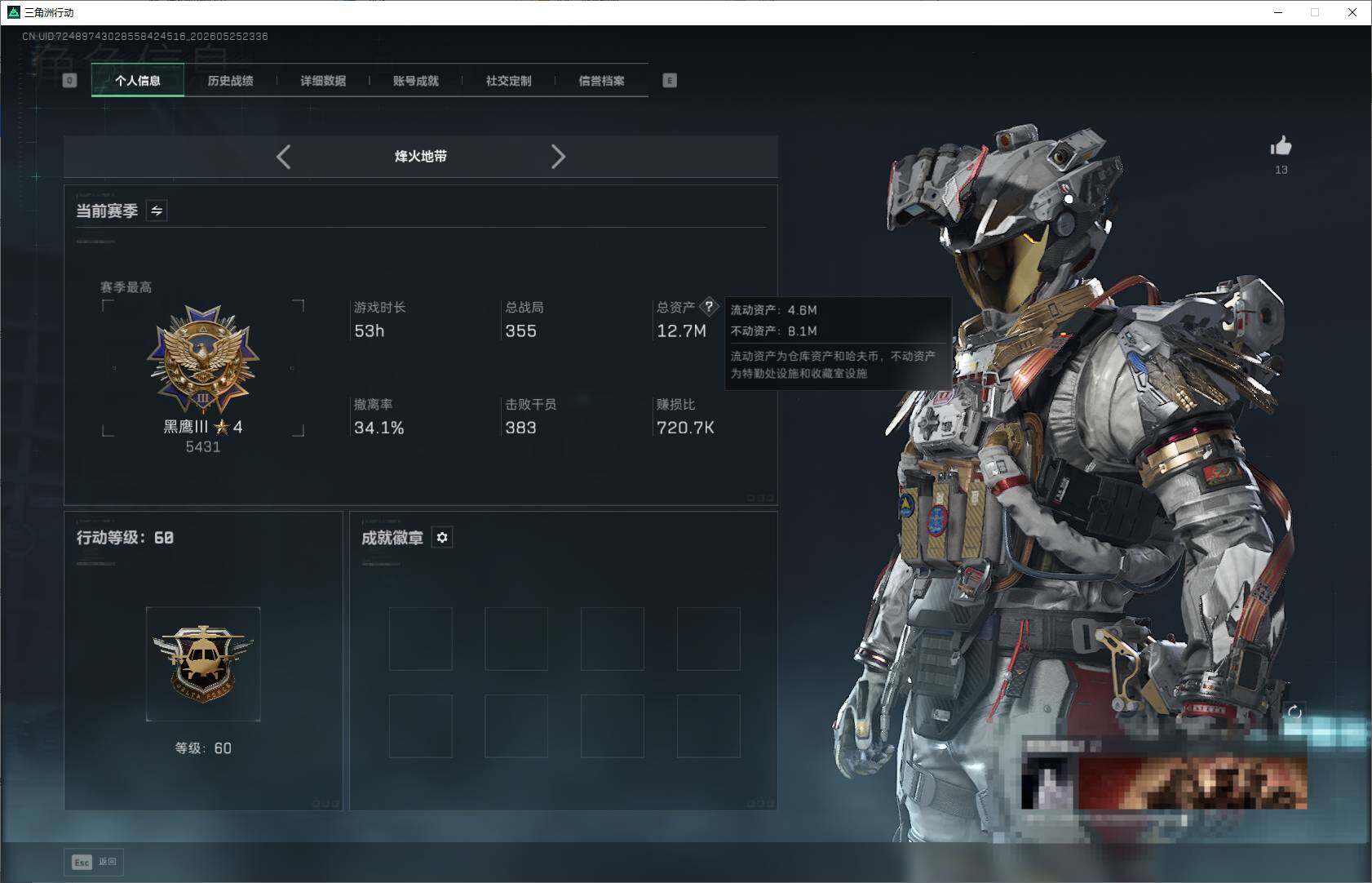Click the 总资产 question mark help icon
Screen dimensions: 1372x883
709,307
